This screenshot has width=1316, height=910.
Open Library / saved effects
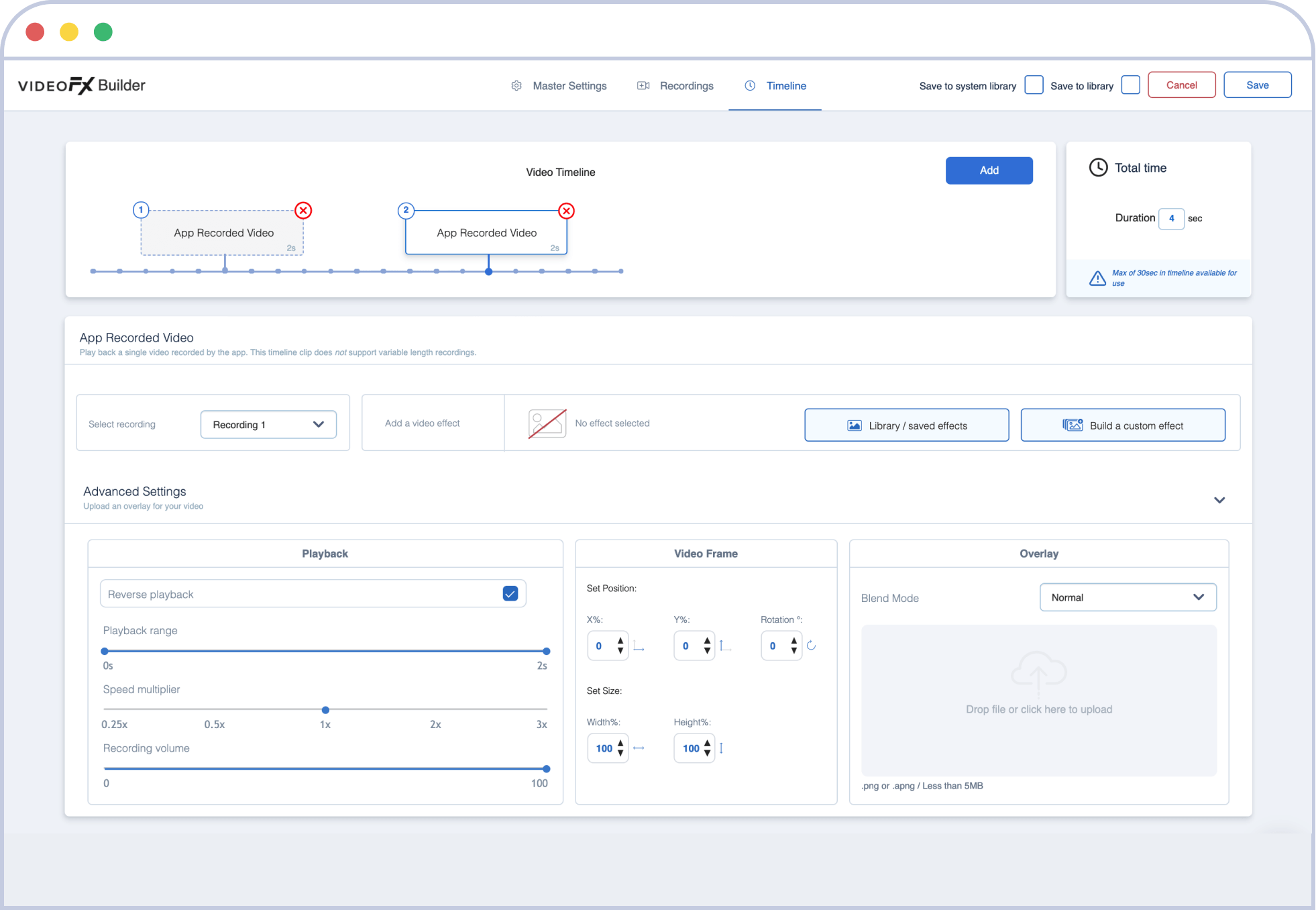coord(906,425)
